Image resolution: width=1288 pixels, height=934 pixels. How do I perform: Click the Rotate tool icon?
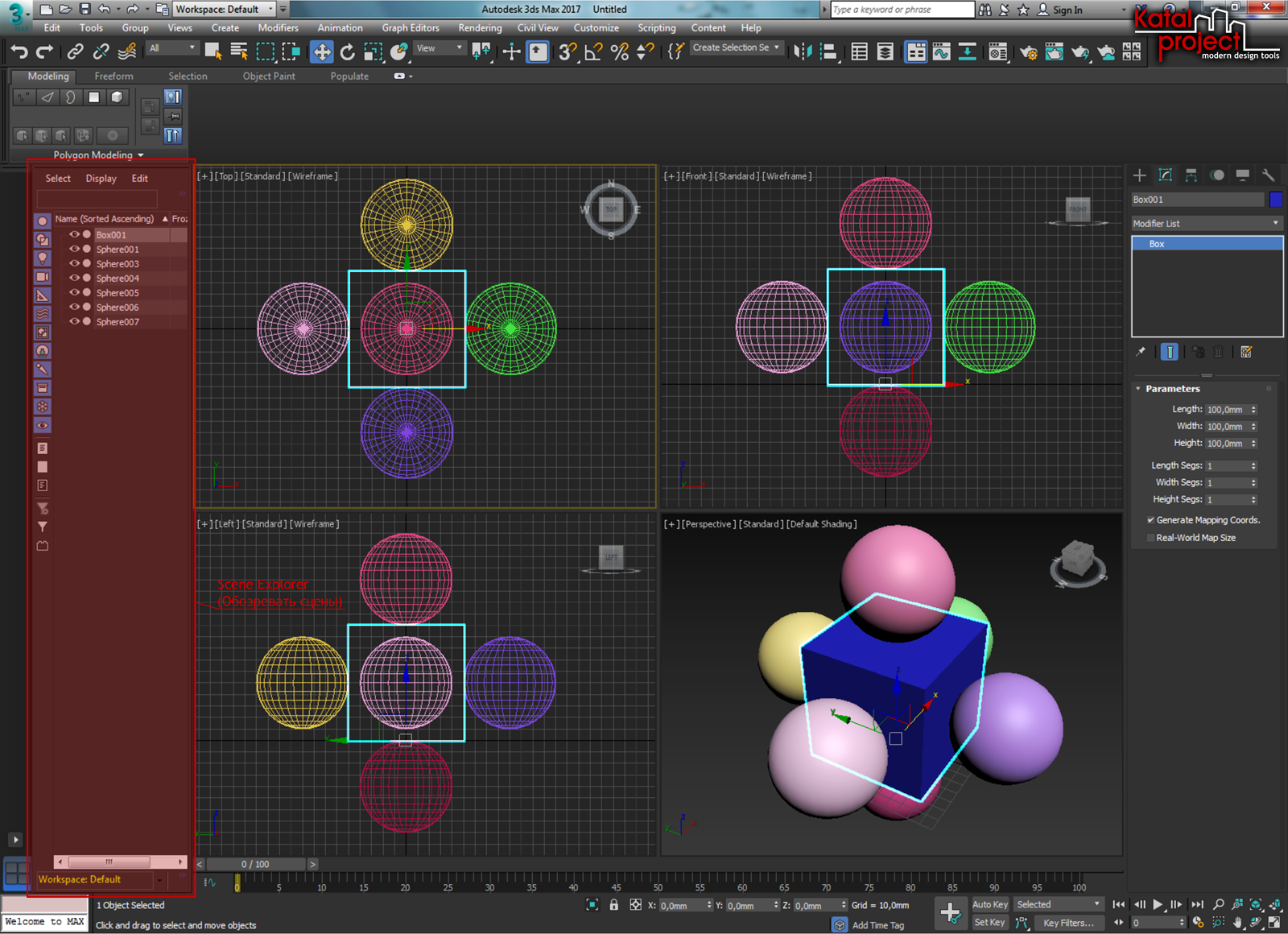point(347,52)
